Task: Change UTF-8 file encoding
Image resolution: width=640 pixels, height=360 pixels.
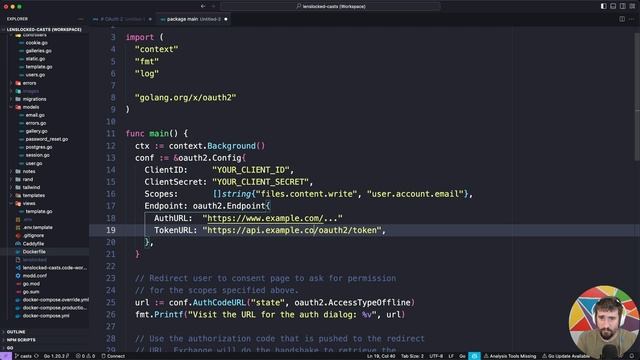Action: click(x=436, y=356)
